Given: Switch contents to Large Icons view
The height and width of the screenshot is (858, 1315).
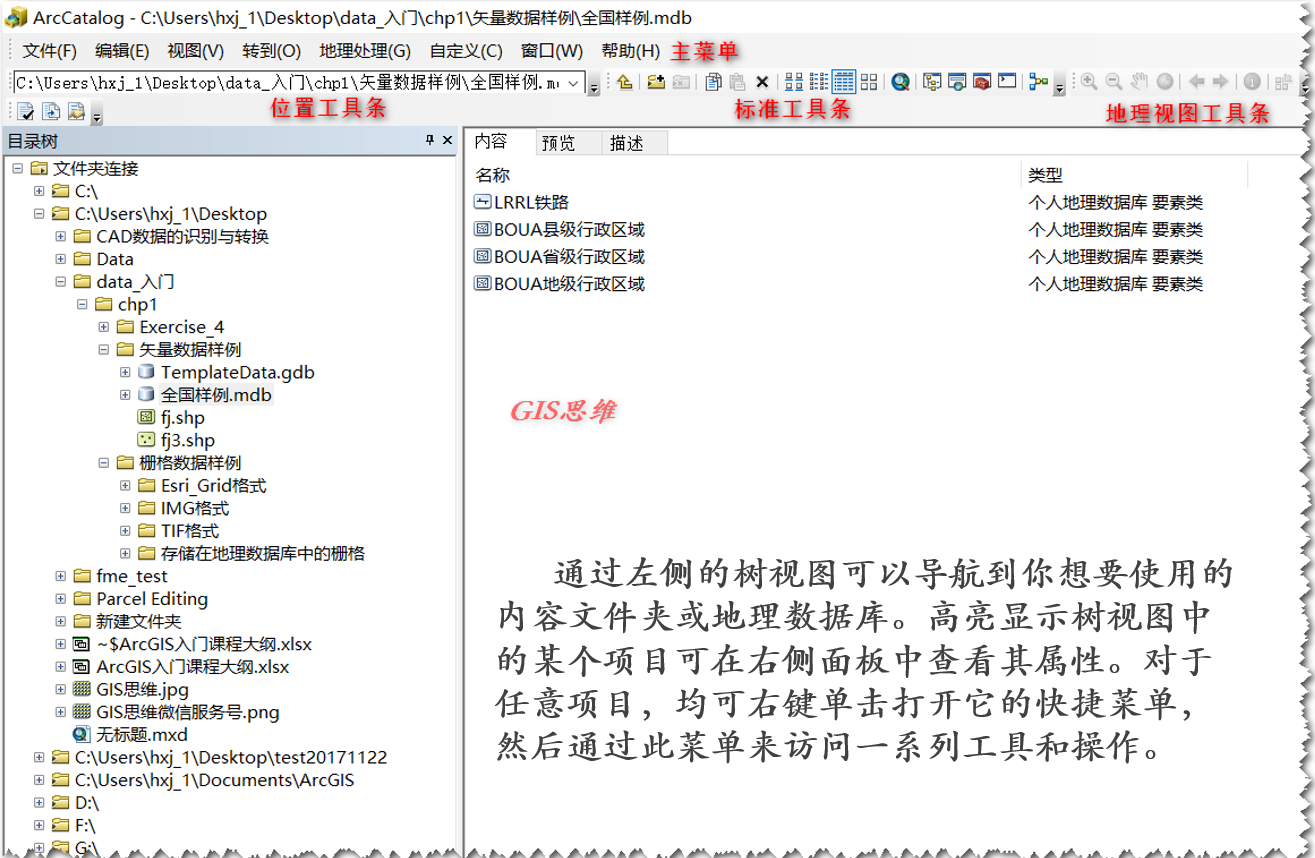Looking at the screenshot, I should click(x=794, y=82).
